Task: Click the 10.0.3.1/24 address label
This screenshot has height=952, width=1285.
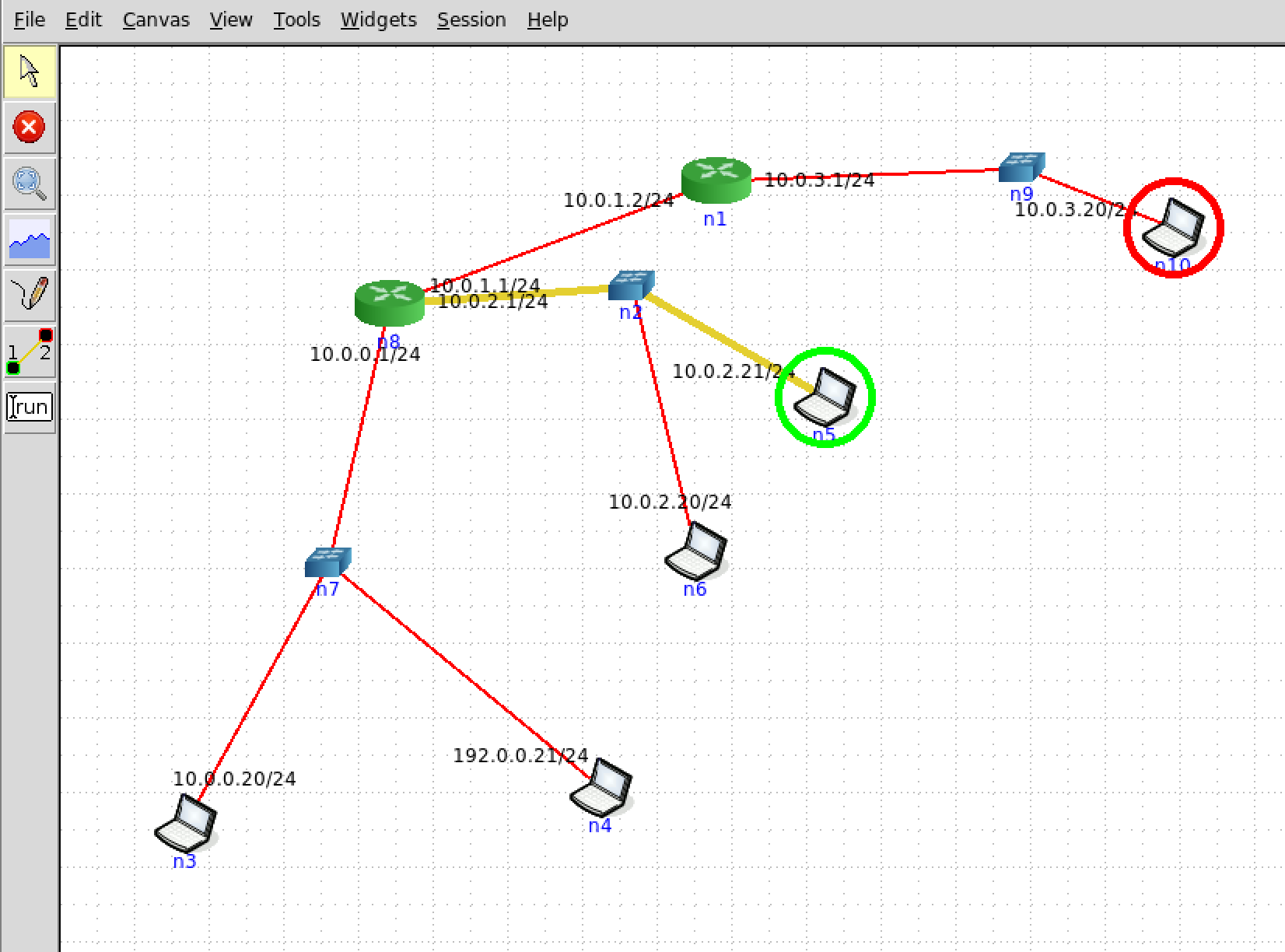Action: coord(820,180)
